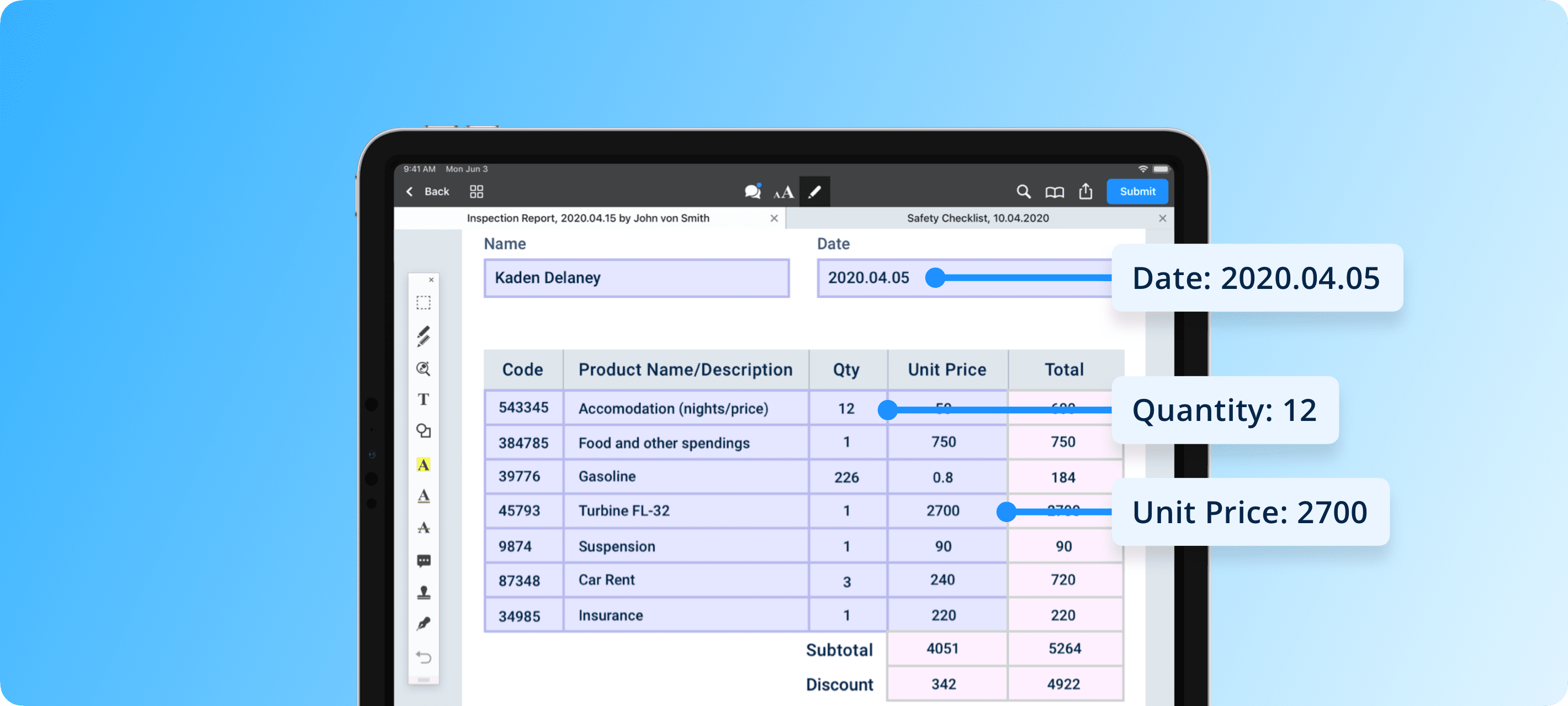Screen dimensions: 1568x706
Task: Activate the yellow text highlight tool
Action: click(423, 465)
